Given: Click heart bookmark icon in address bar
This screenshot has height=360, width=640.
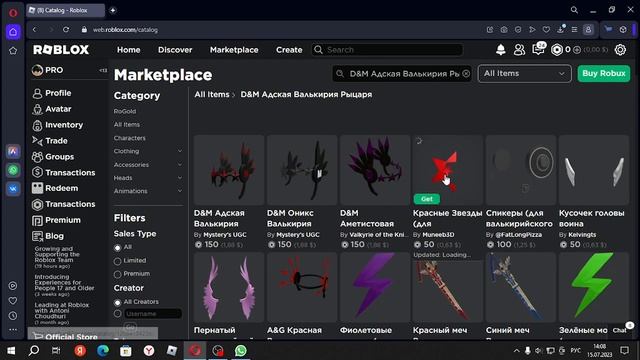Looking at the screenshot, I should (x=546, y=30).
